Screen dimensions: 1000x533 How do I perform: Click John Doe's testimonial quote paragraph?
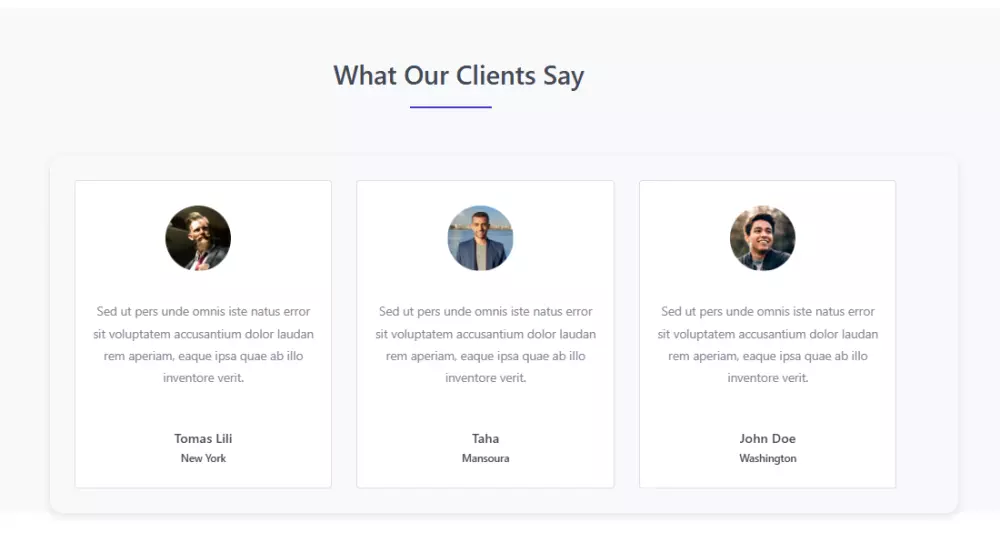coord(767,344)
